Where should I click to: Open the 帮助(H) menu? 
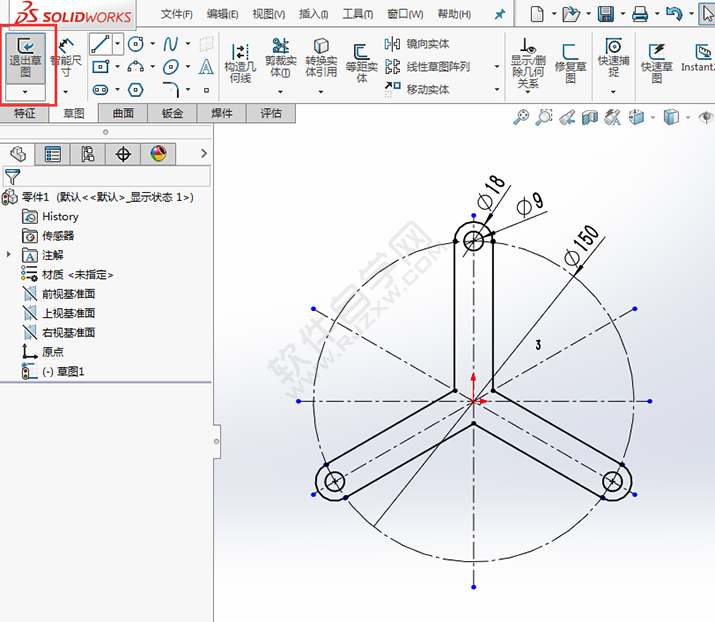pos(454,15)
